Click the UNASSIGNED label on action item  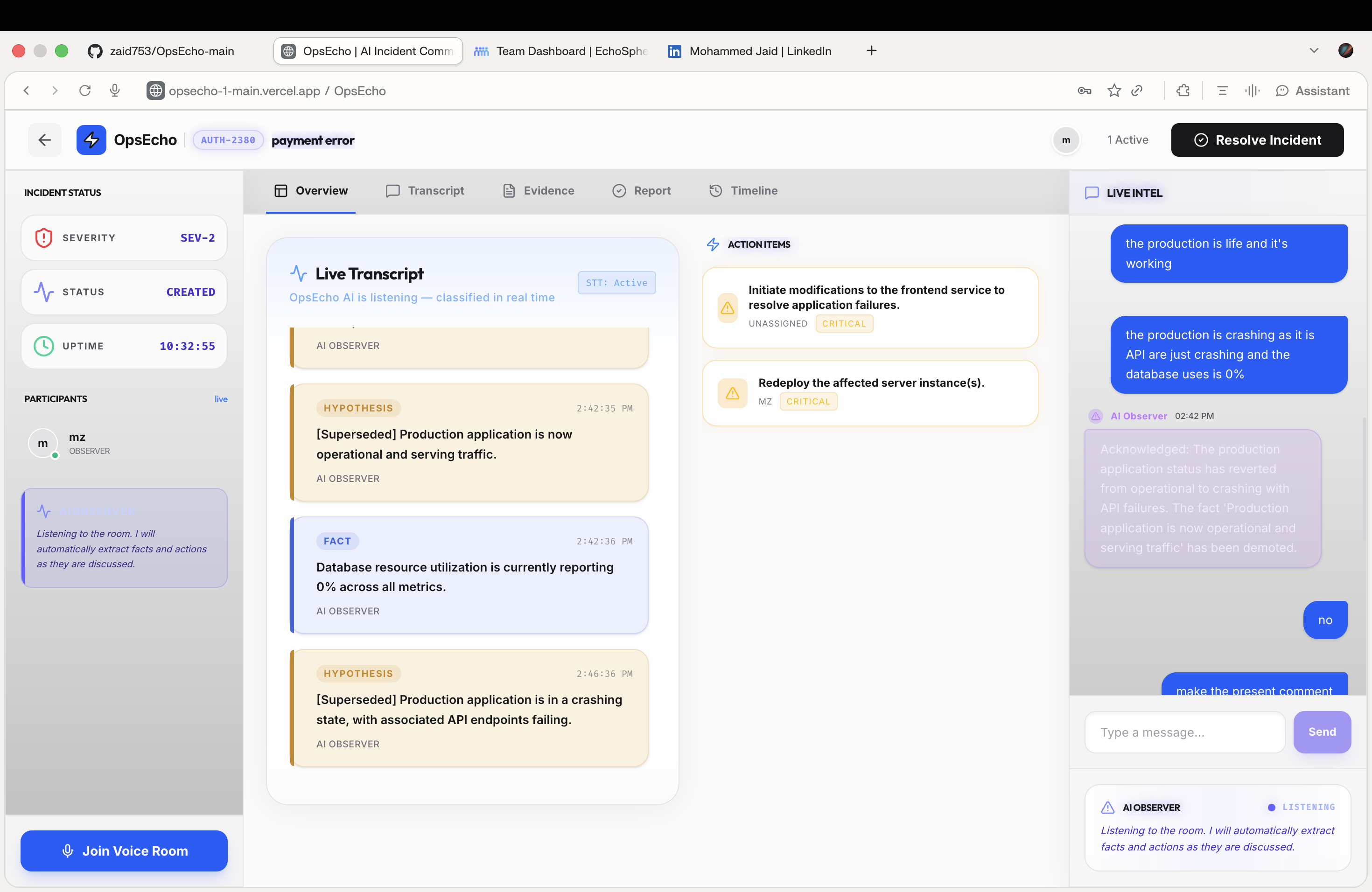click(777, 324)
